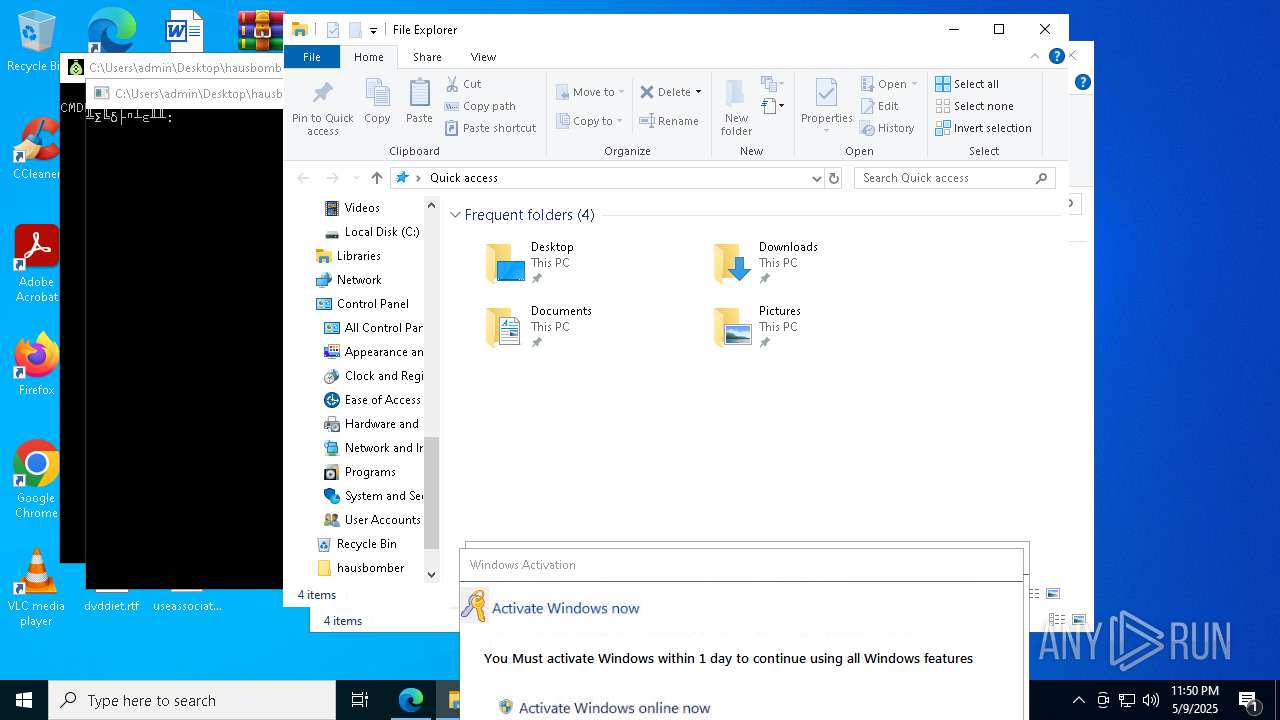Open Firefox desktop shortcut
The height and width of the screenshot is (720, 1280).
(x=37, y=365)
